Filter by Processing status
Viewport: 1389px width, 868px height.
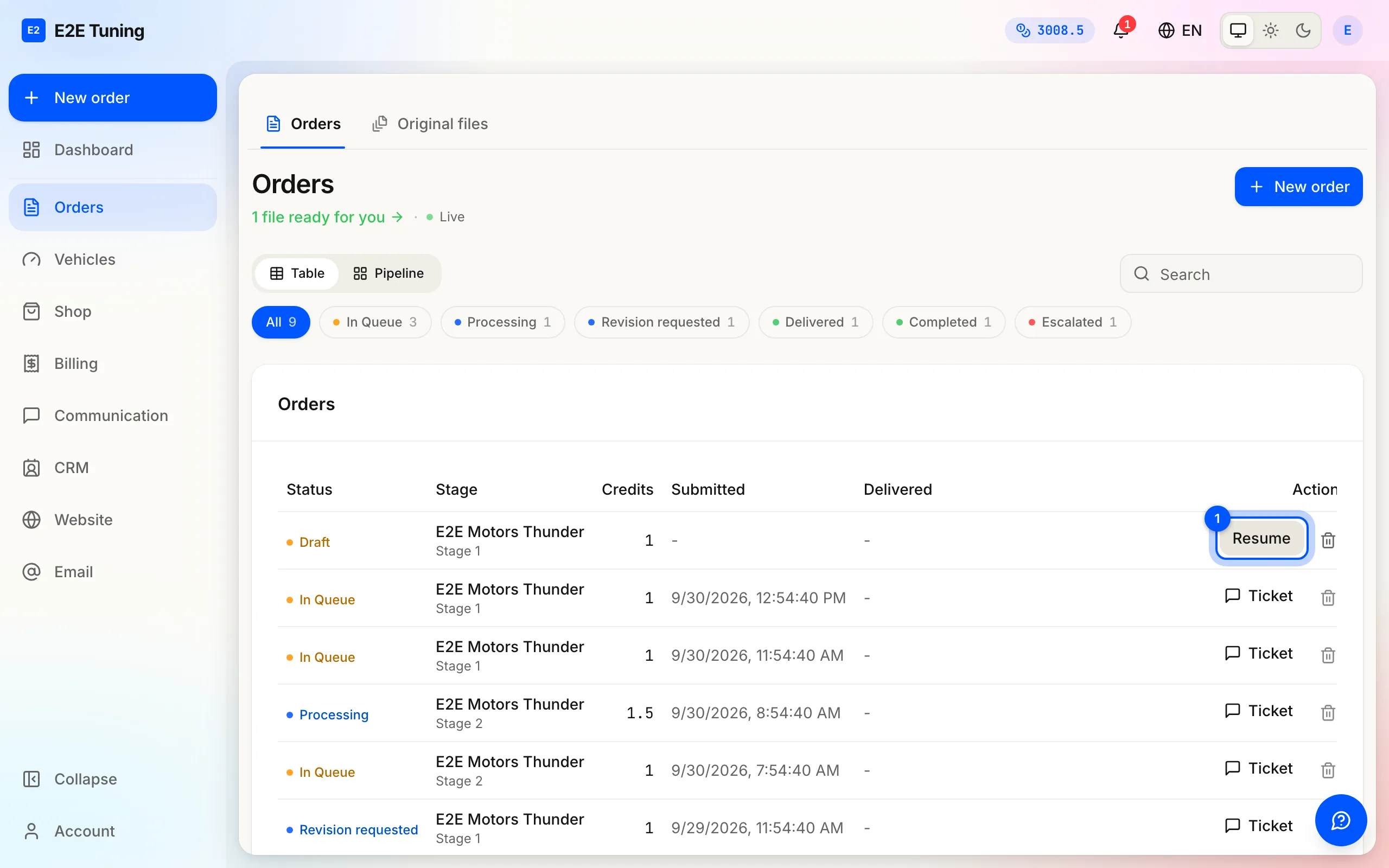(503, 322)
